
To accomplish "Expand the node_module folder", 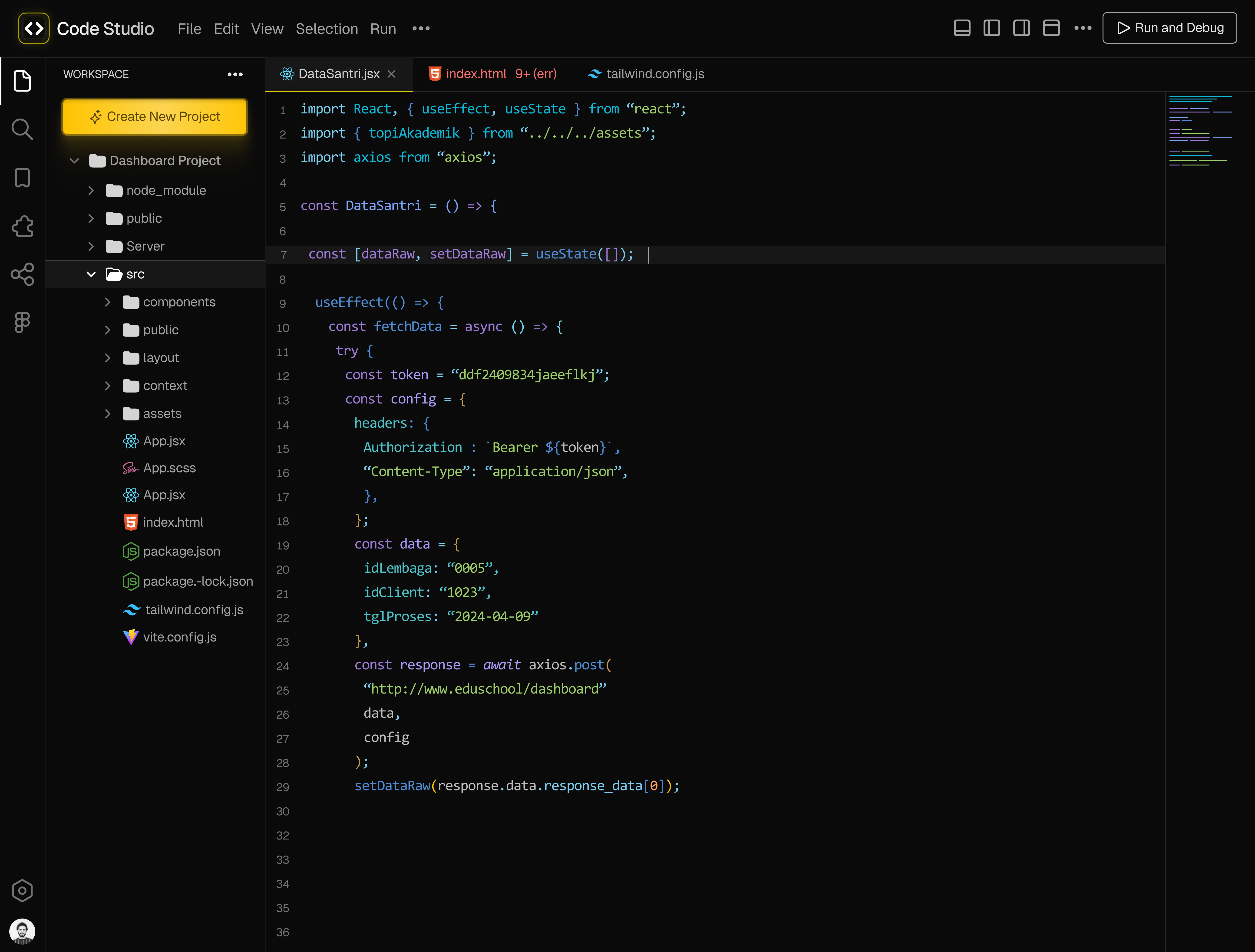I will (91, 191).
